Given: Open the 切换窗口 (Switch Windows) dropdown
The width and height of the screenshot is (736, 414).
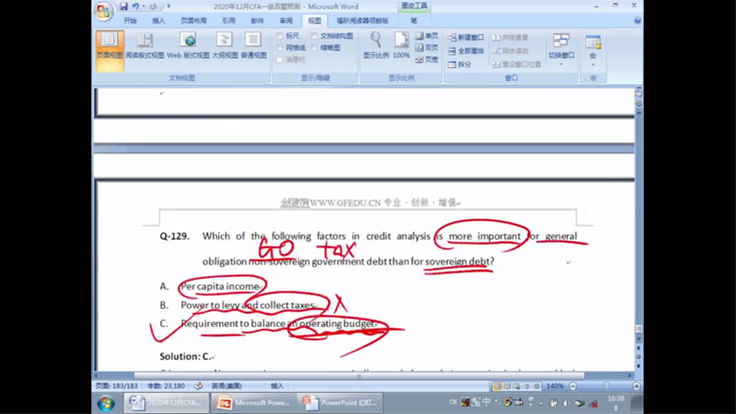Looking at the screenshot, I should coord(561,49).
